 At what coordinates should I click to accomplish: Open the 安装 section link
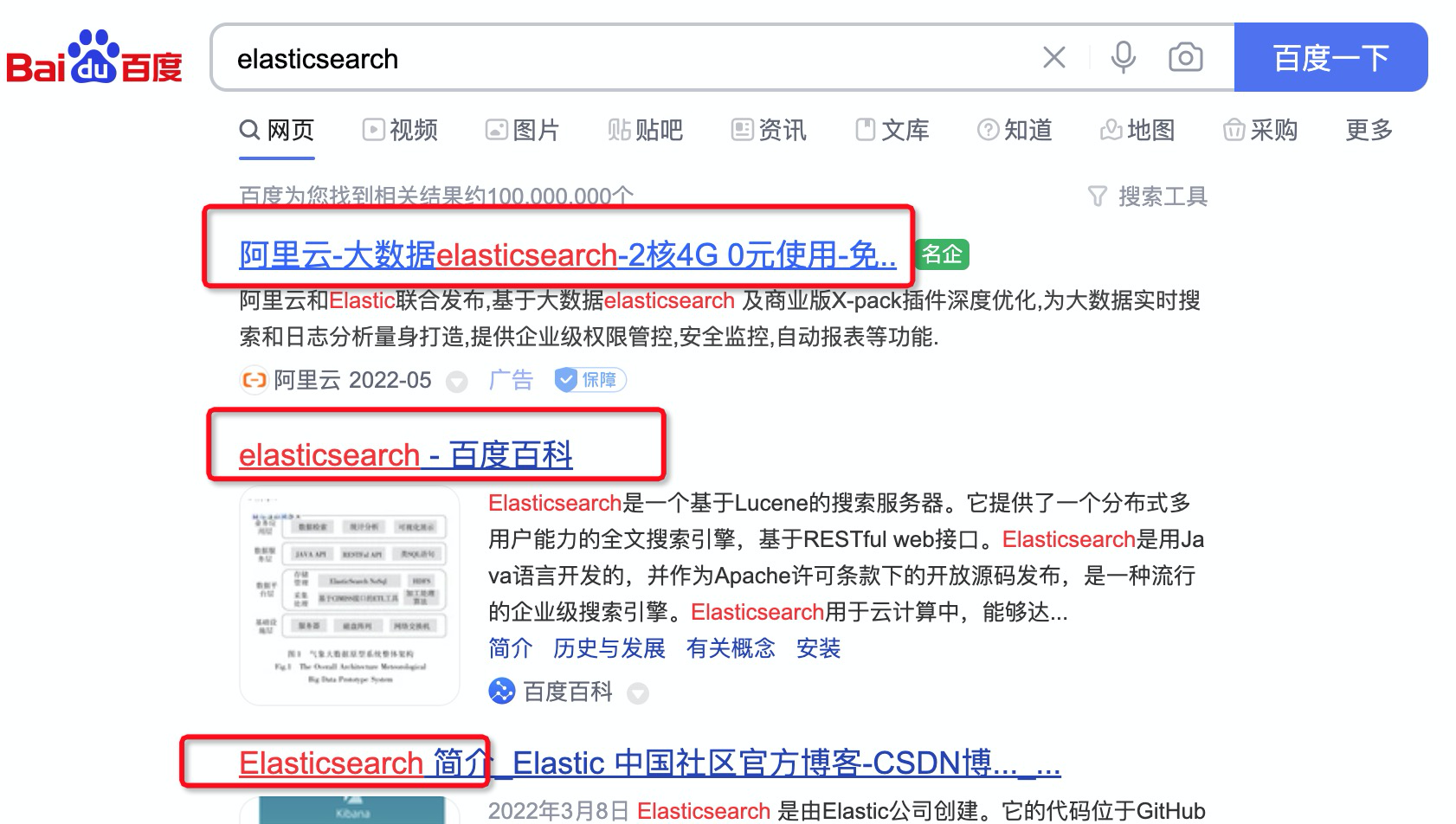(x=819, y=648)
